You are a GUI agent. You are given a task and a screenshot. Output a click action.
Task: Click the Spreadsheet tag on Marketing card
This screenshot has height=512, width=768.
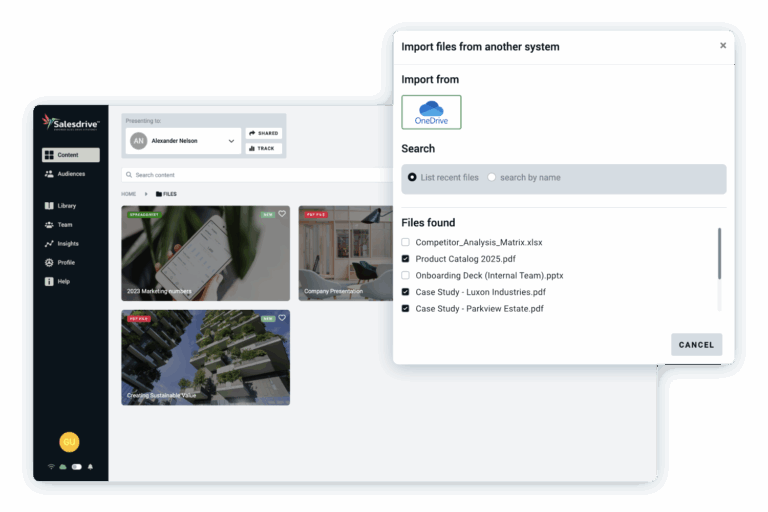tap(144, 215)
